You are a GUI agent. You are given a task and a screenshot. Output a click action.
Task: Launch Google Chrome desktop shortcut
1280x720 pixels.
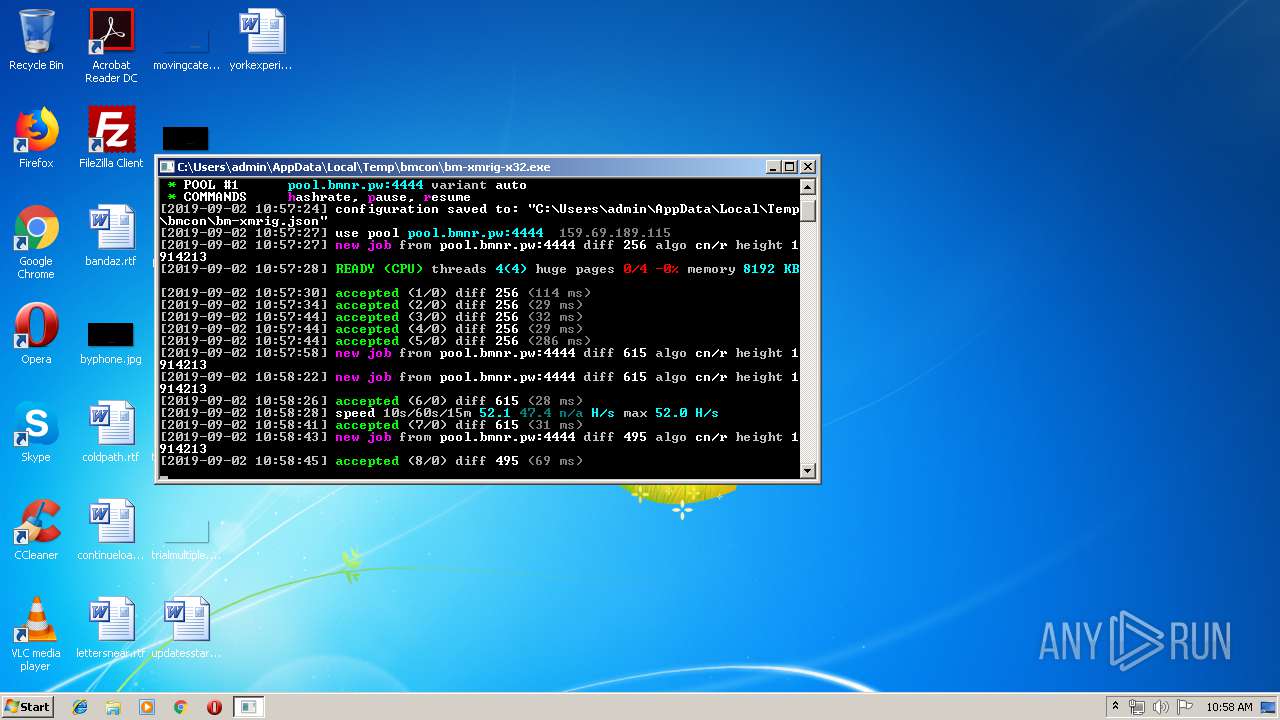coord(36,242)
